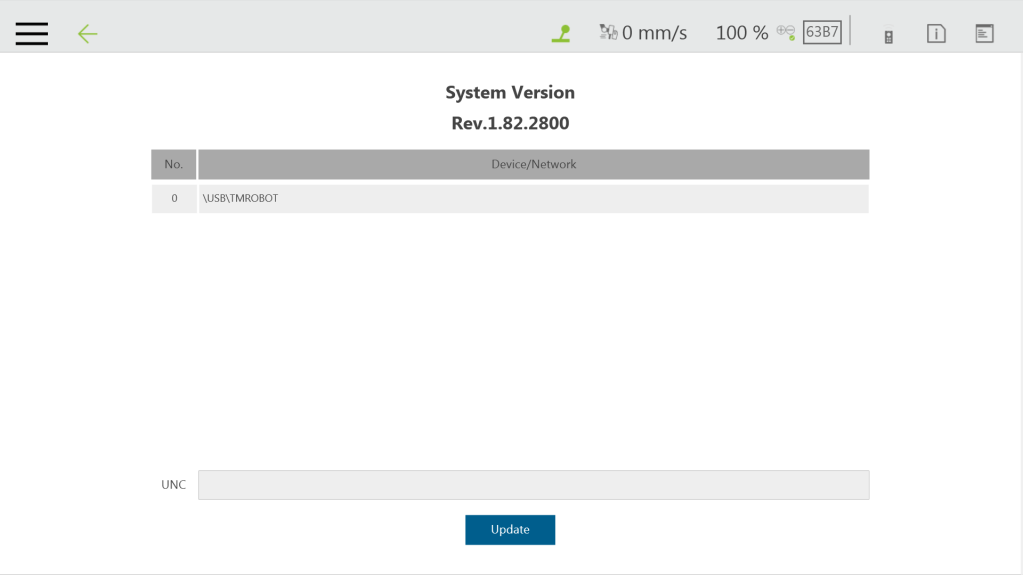
Task: Click the plus-minus speed adjust icon
Action: coord(786,32)
